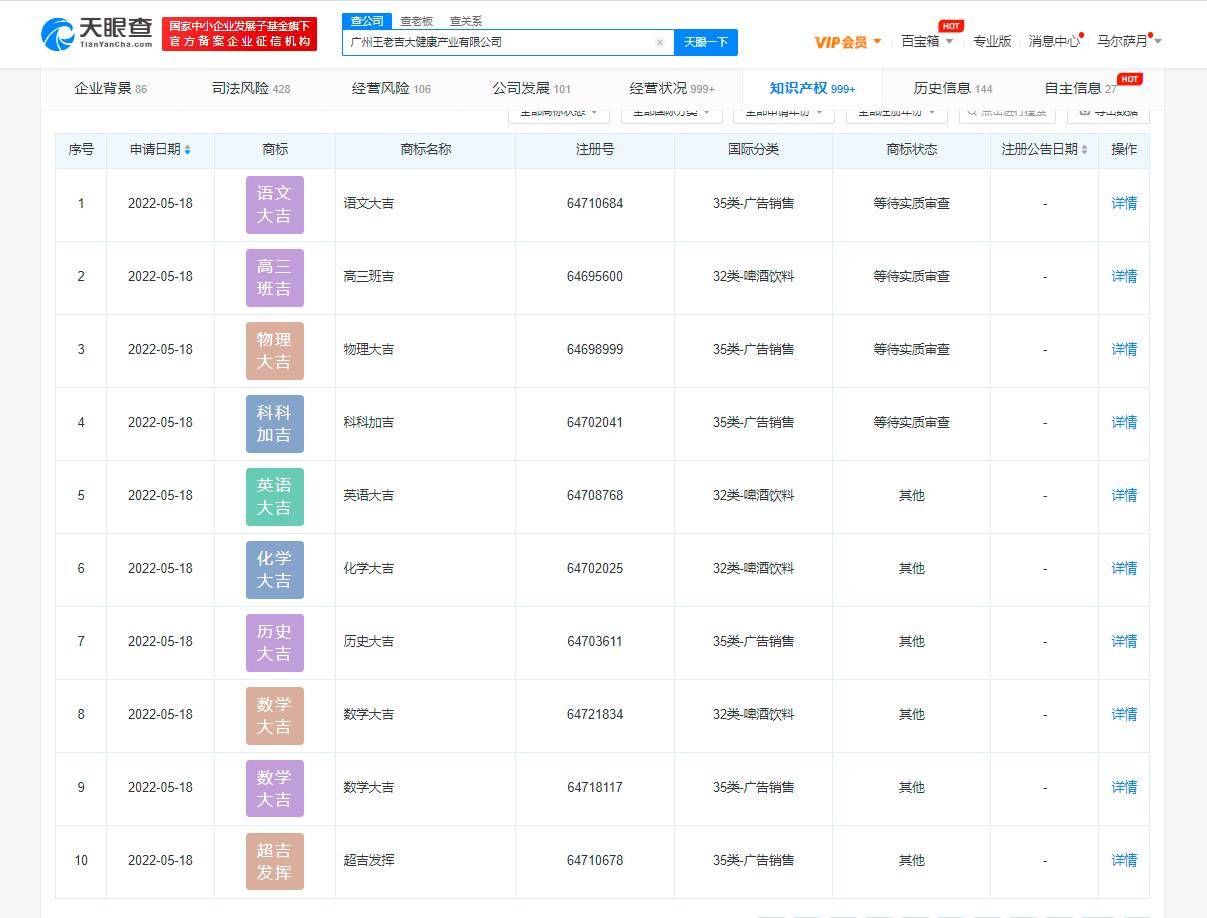
Task: Click the 语文大吉 trademark thumbnail
Action: pyautogui.click(x=274, y=203)
